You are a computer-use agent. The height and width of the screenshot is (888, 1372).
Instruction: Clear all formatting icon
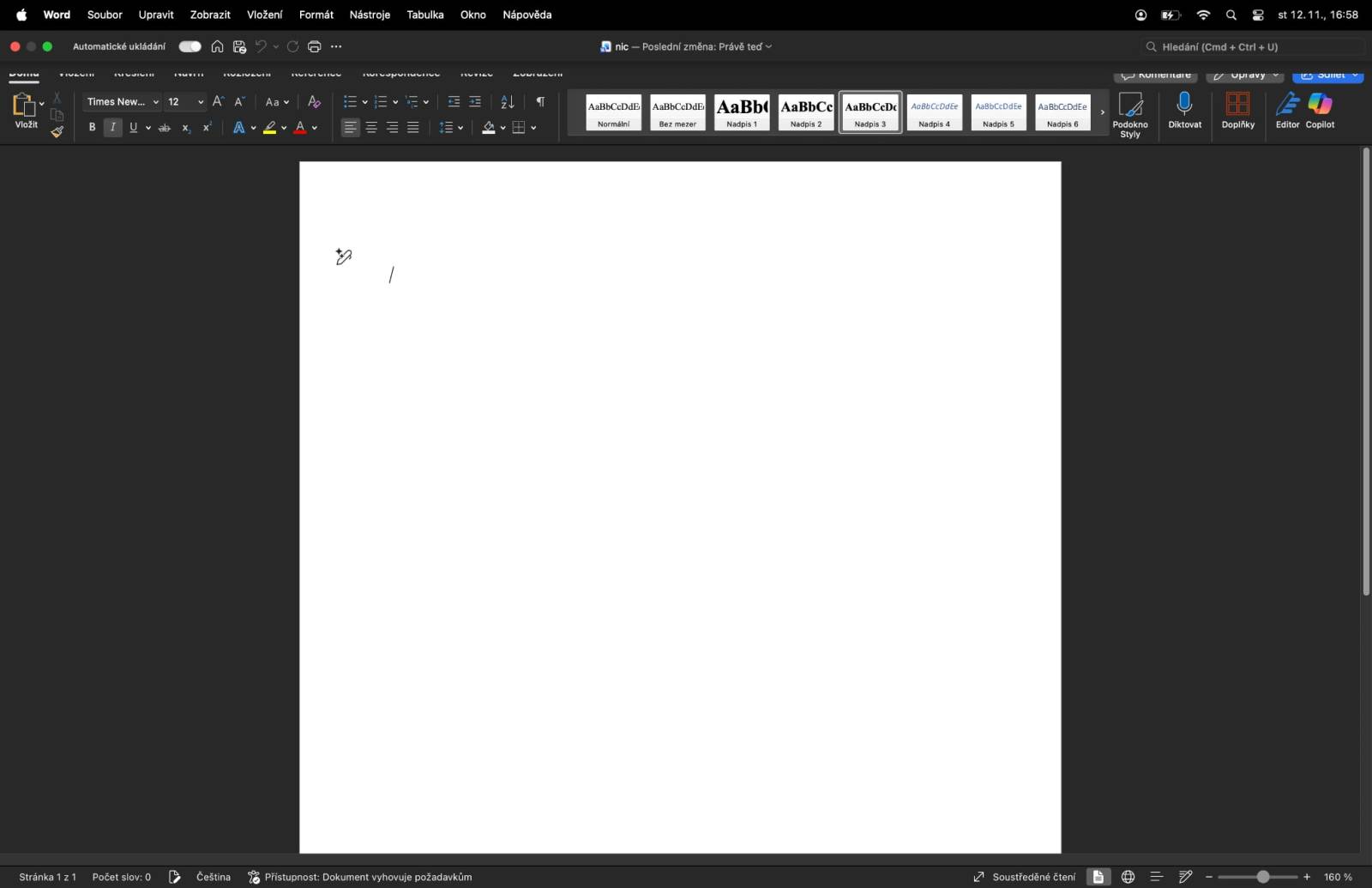click(314, 101)
